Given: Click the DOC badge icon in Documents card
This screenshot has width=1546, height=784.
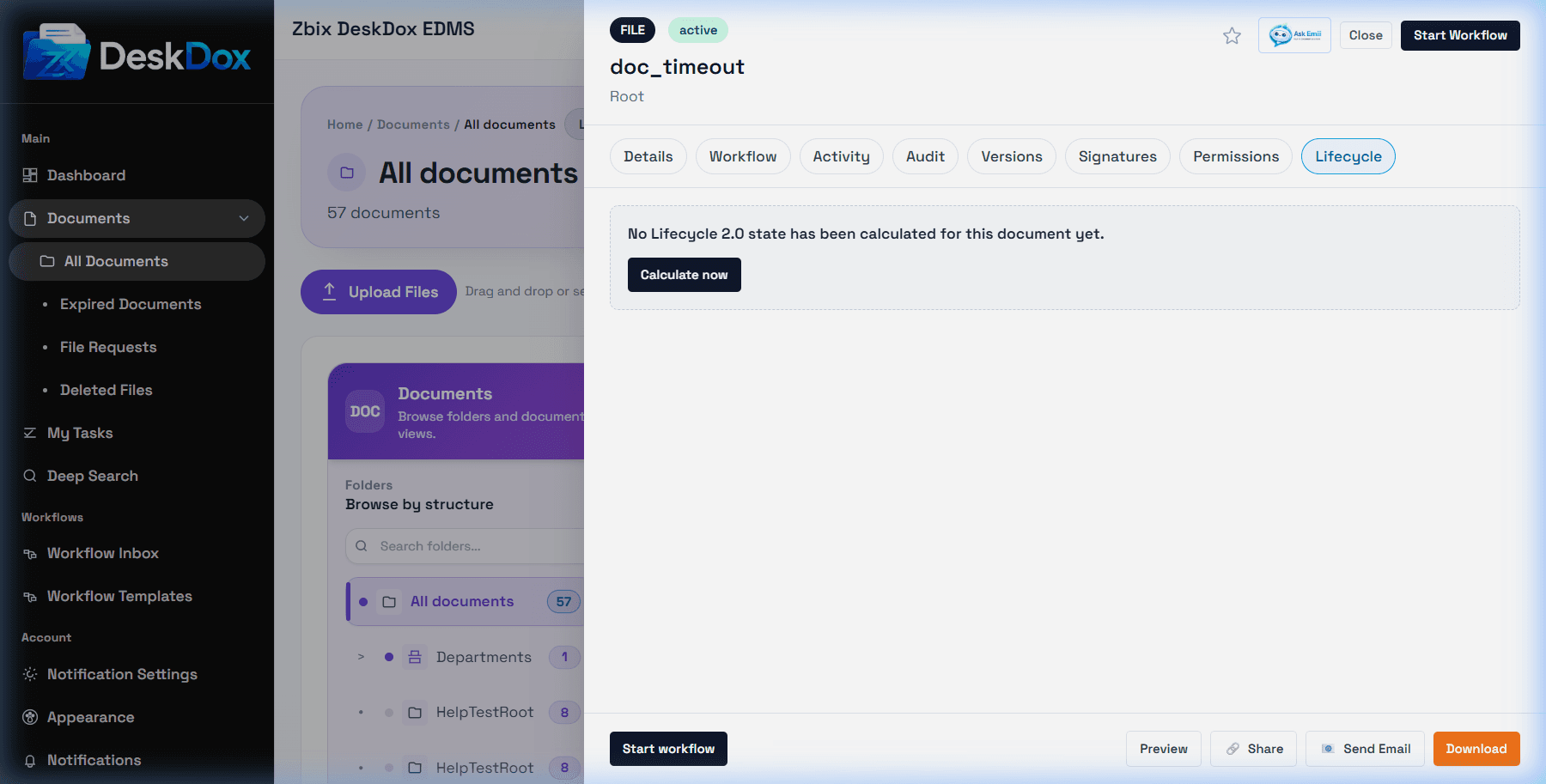Looking at the screenshot, I should (365, 411).
